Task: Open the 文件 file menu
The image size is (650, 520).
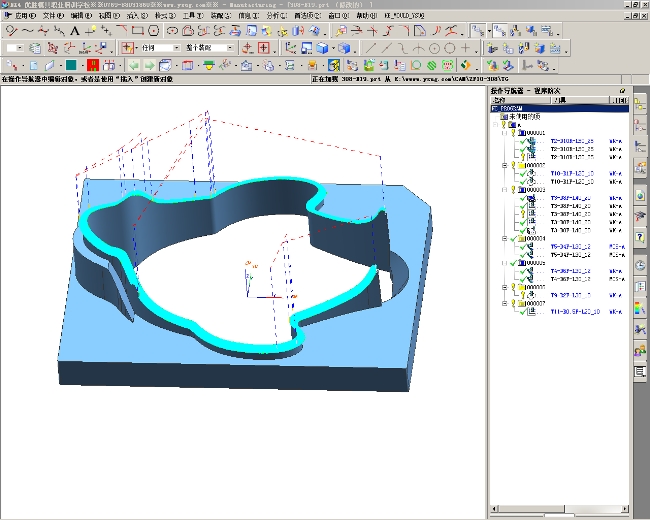Action: [x=53, y=16]
